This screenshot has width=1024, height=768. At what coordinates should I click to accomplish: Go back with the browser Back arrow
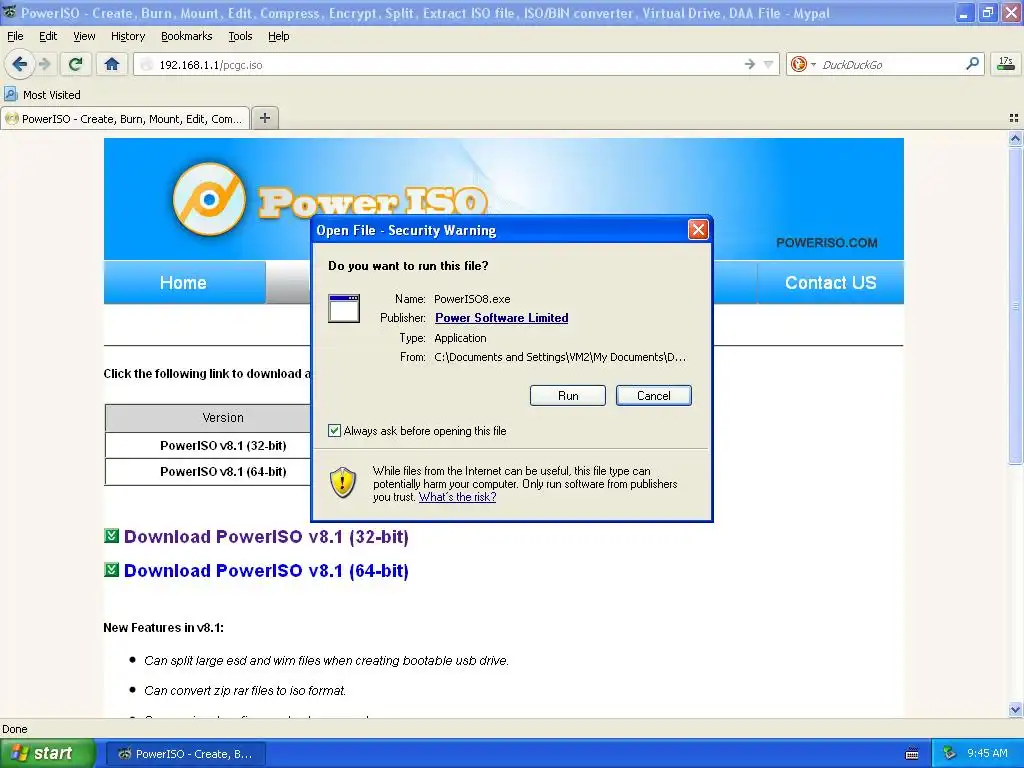(x=20, y=64)
